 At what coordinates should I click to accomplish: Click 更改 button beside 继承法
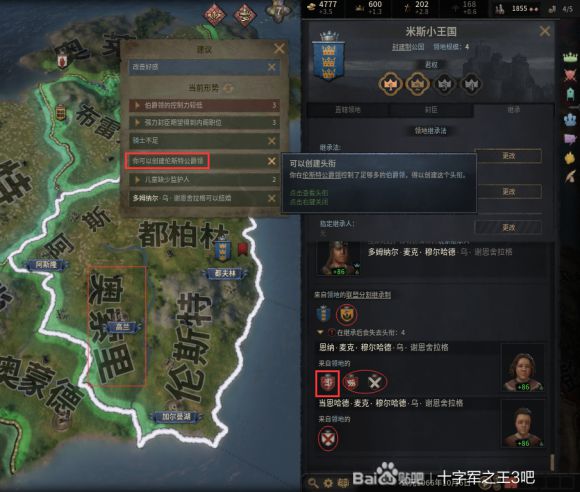tap(508, 156)
